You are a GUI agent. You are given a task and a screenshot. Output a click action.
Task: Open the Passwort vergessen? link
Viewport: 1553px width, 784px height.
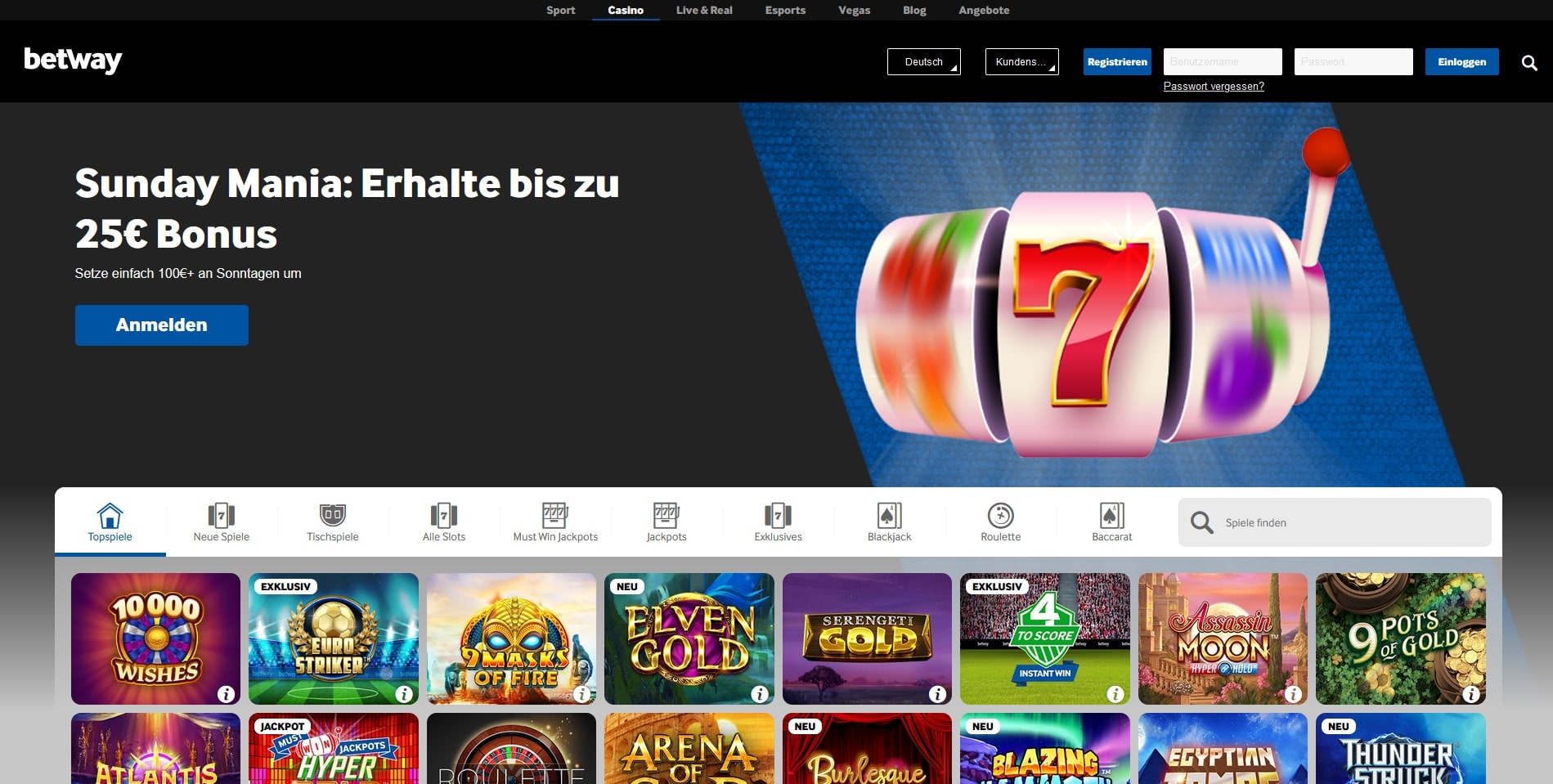pos(1214,87)
